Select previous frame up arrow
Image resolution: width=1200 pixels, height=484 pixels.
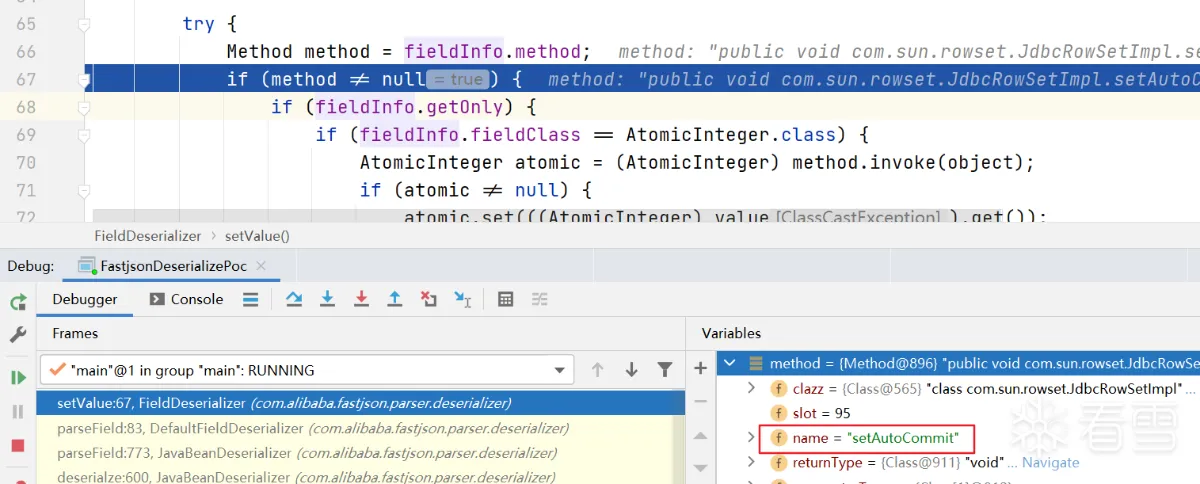click(598, 370)
